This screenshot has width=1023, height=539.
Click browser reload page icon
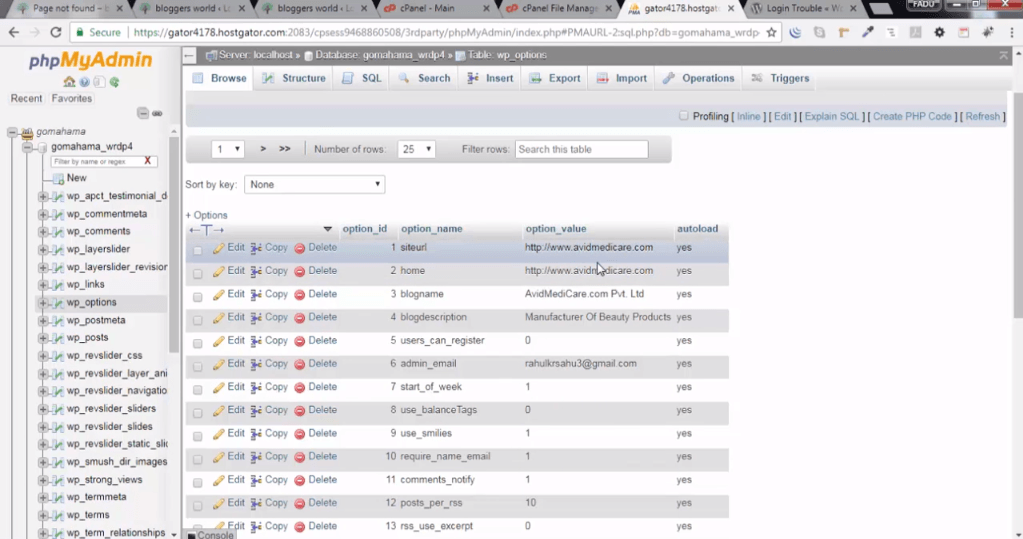point(56,32)
